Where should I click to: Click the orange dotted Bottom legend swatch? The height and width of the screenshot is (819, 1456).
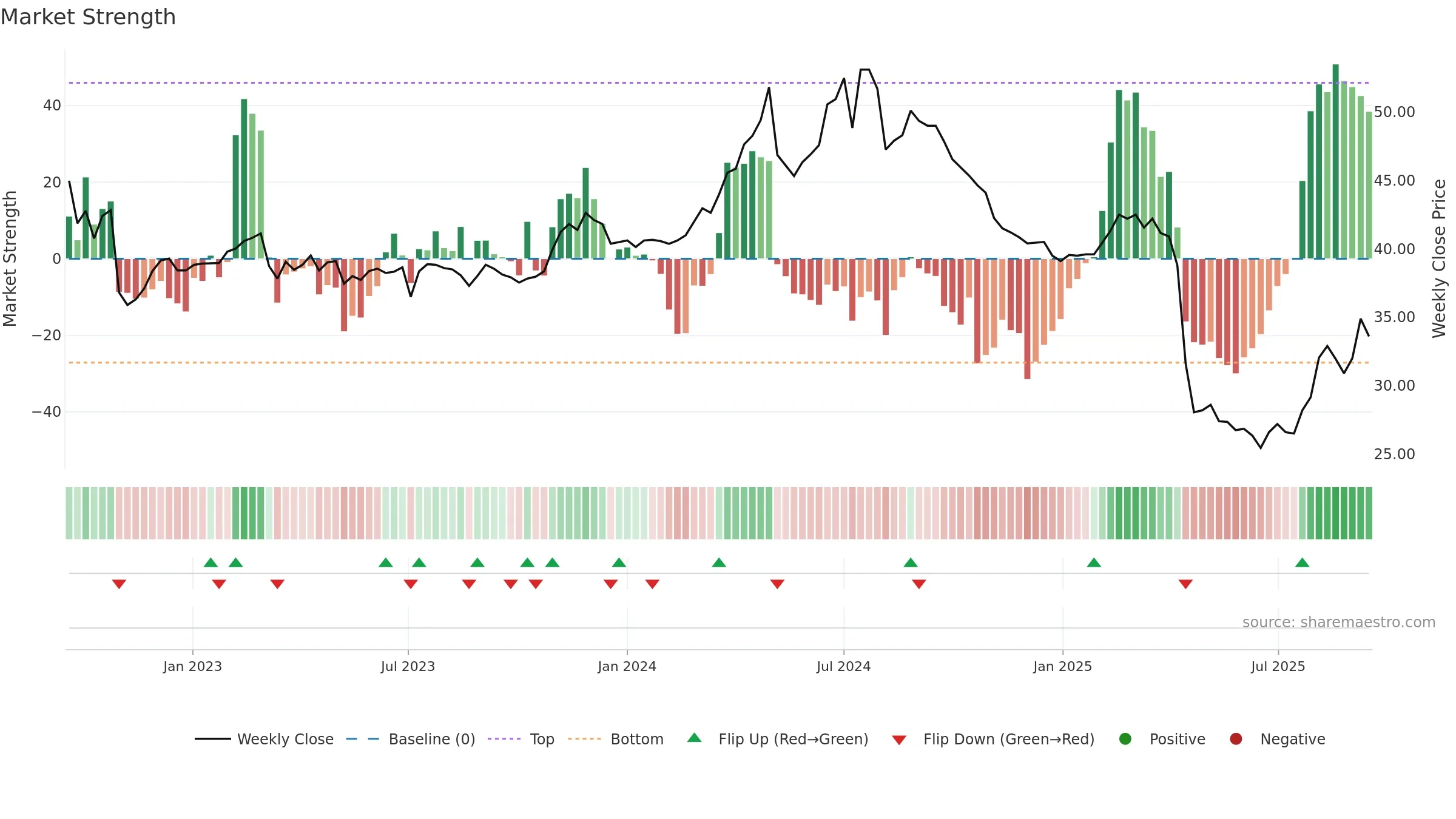[585, 739]
